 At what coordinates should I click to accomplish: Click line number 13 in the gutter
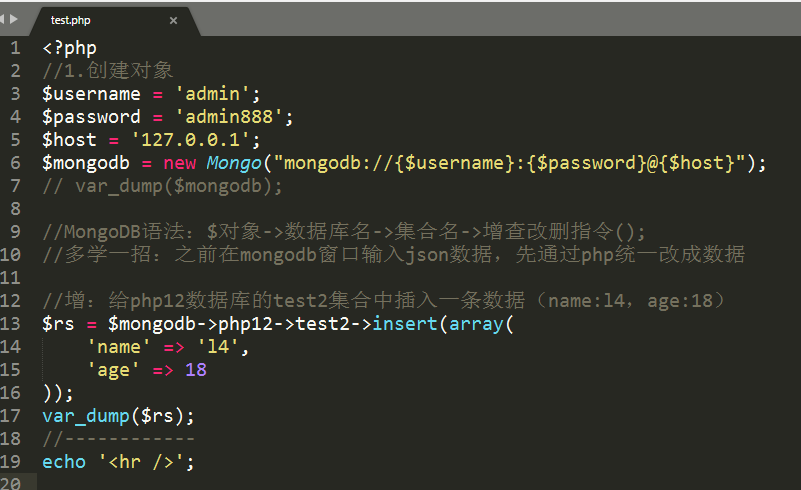tap(11, 324)
